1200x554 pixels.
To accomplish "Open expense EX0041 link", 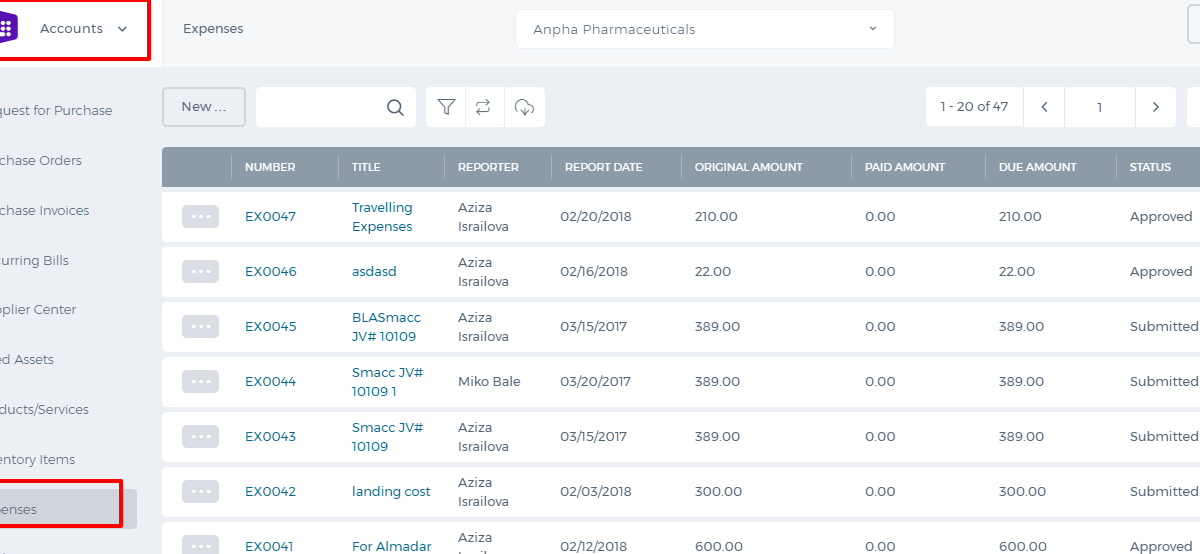I will [x=270, y=546].
